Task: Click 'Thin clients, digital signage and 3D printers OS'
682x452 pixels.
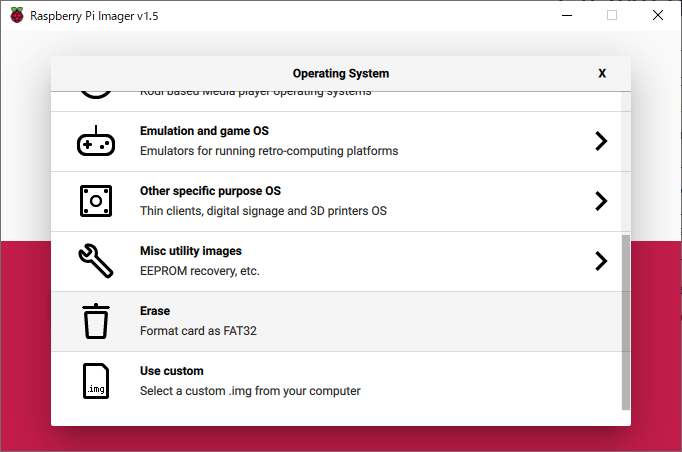Action: (263, 211)
